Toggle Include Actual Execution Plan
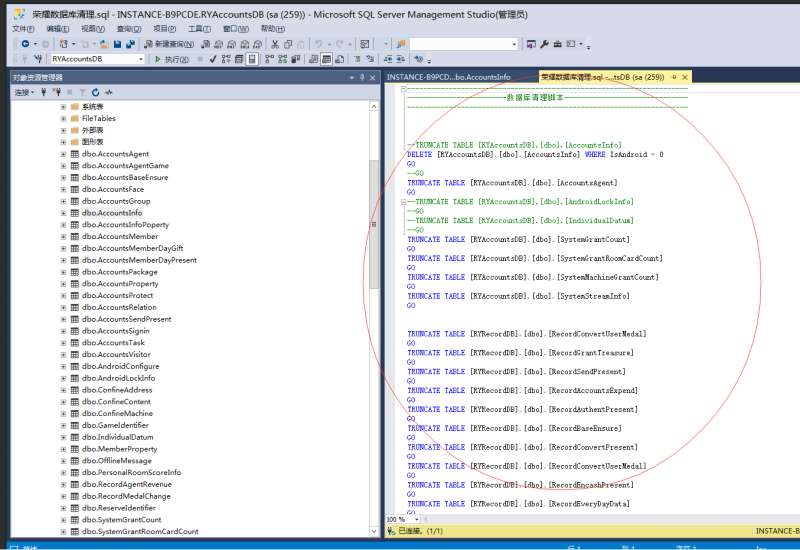Image resolution: width=800 pixels, height=550 pixels. (x=269, y=59)
